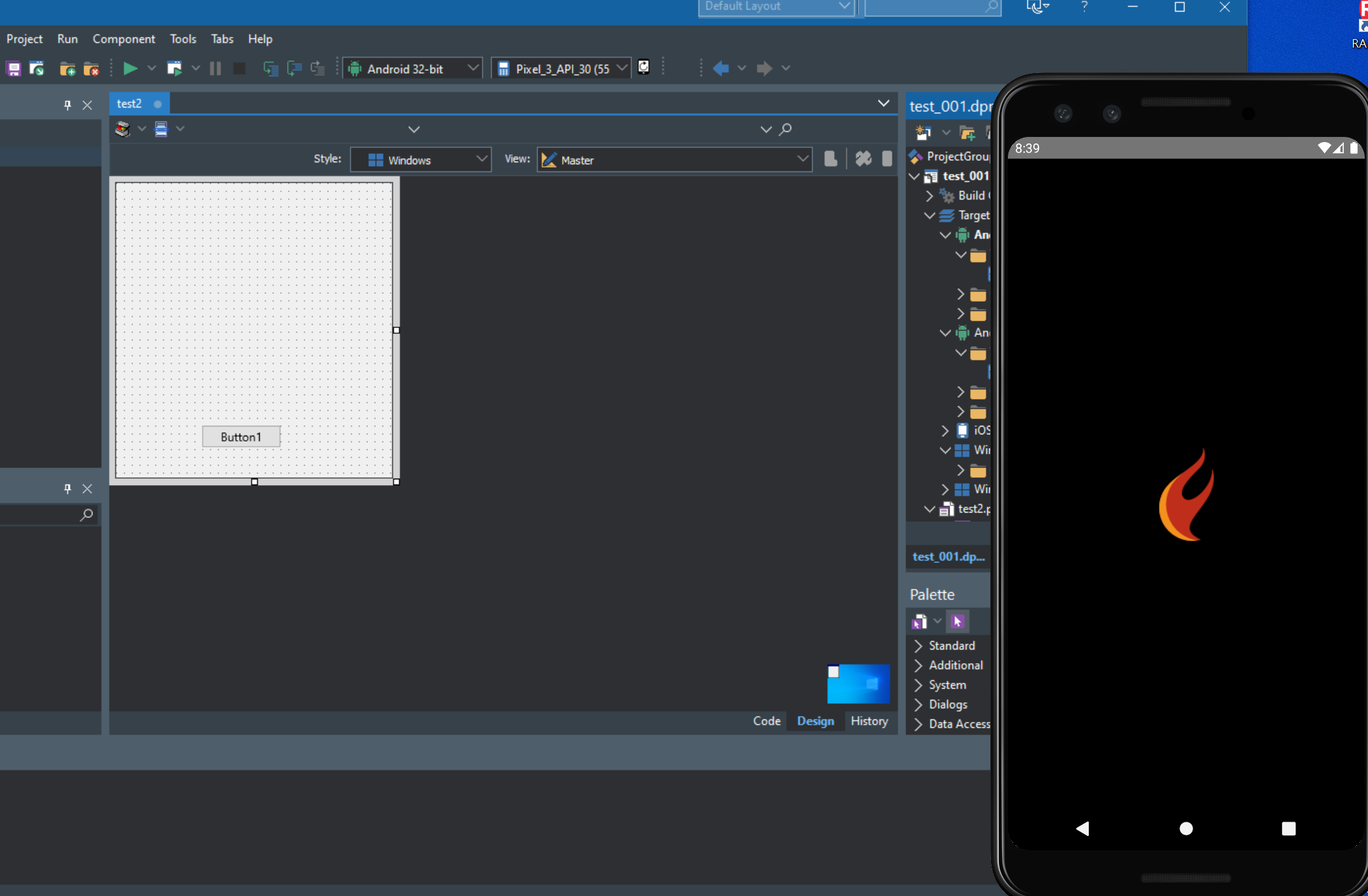This screenshot has width=1368, height=896.
Task: Click the refresh devices icon next to Pixel_3_API_30
Action: tap(644, 67)
